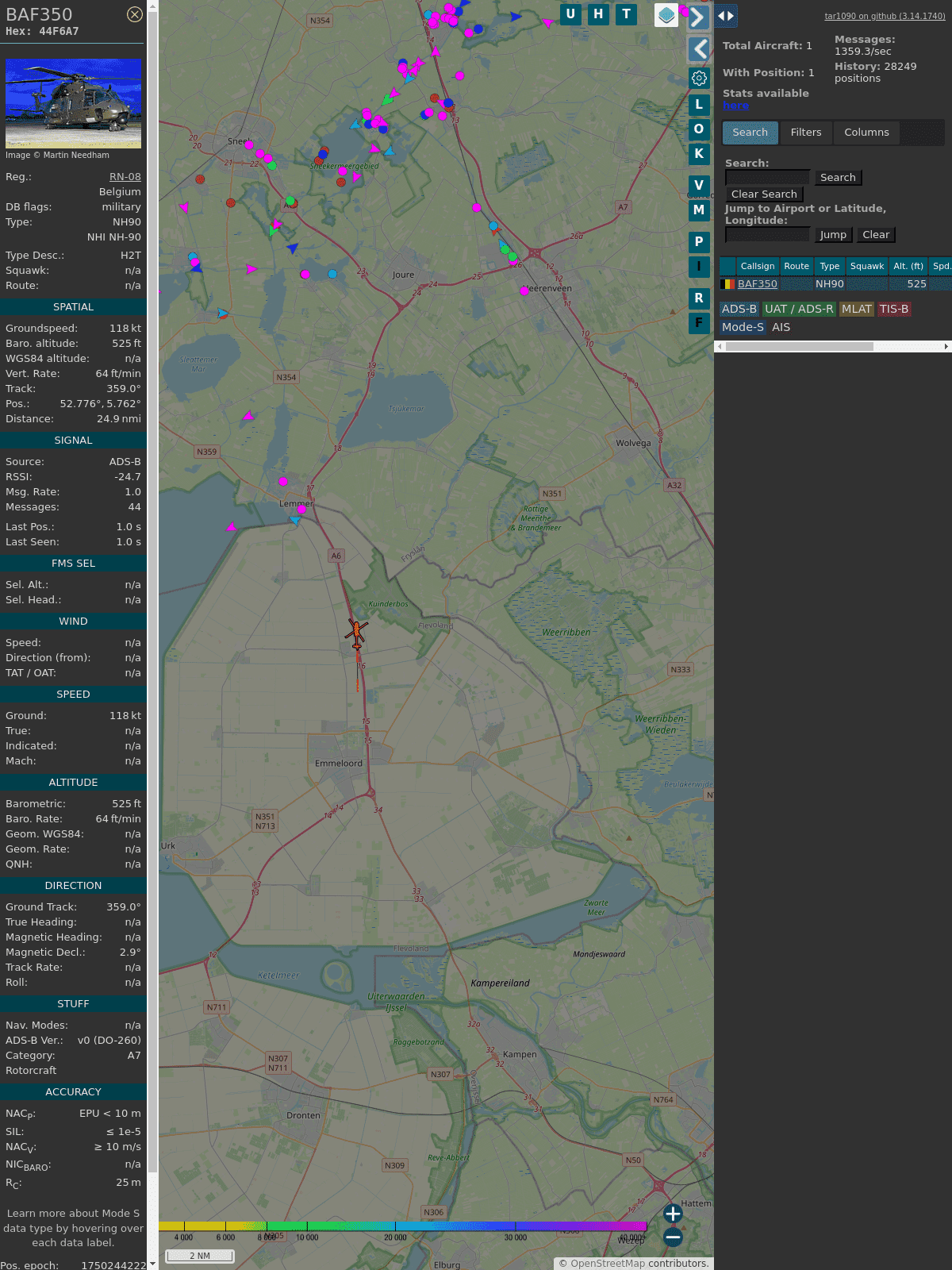952x1270 pixels.
Task: Toggle the I map button
Action: click(699, 267)
